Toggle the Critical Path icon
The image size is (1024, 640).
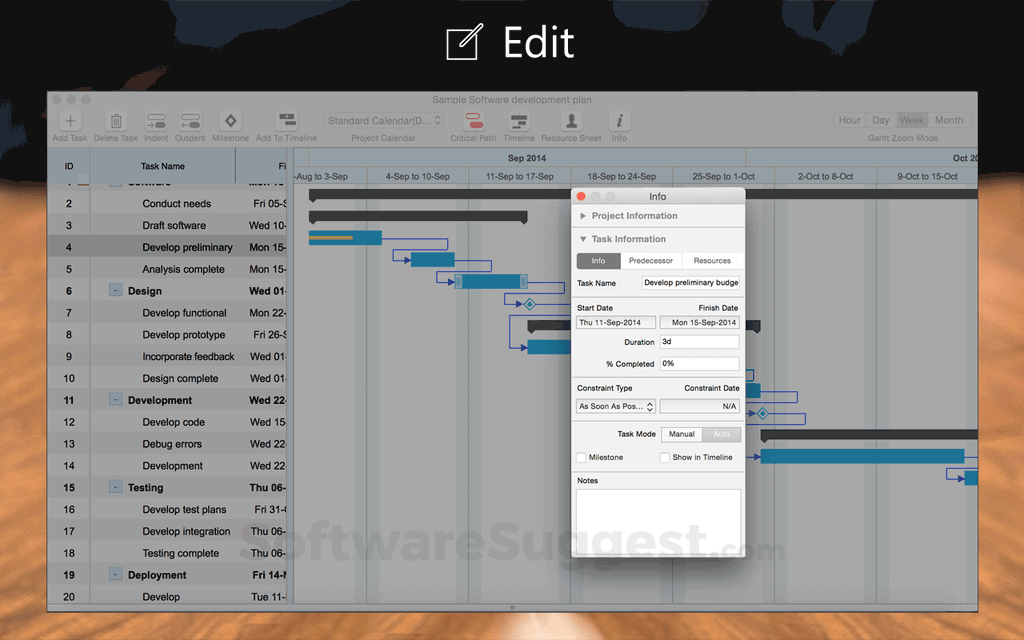click(473, 122)
